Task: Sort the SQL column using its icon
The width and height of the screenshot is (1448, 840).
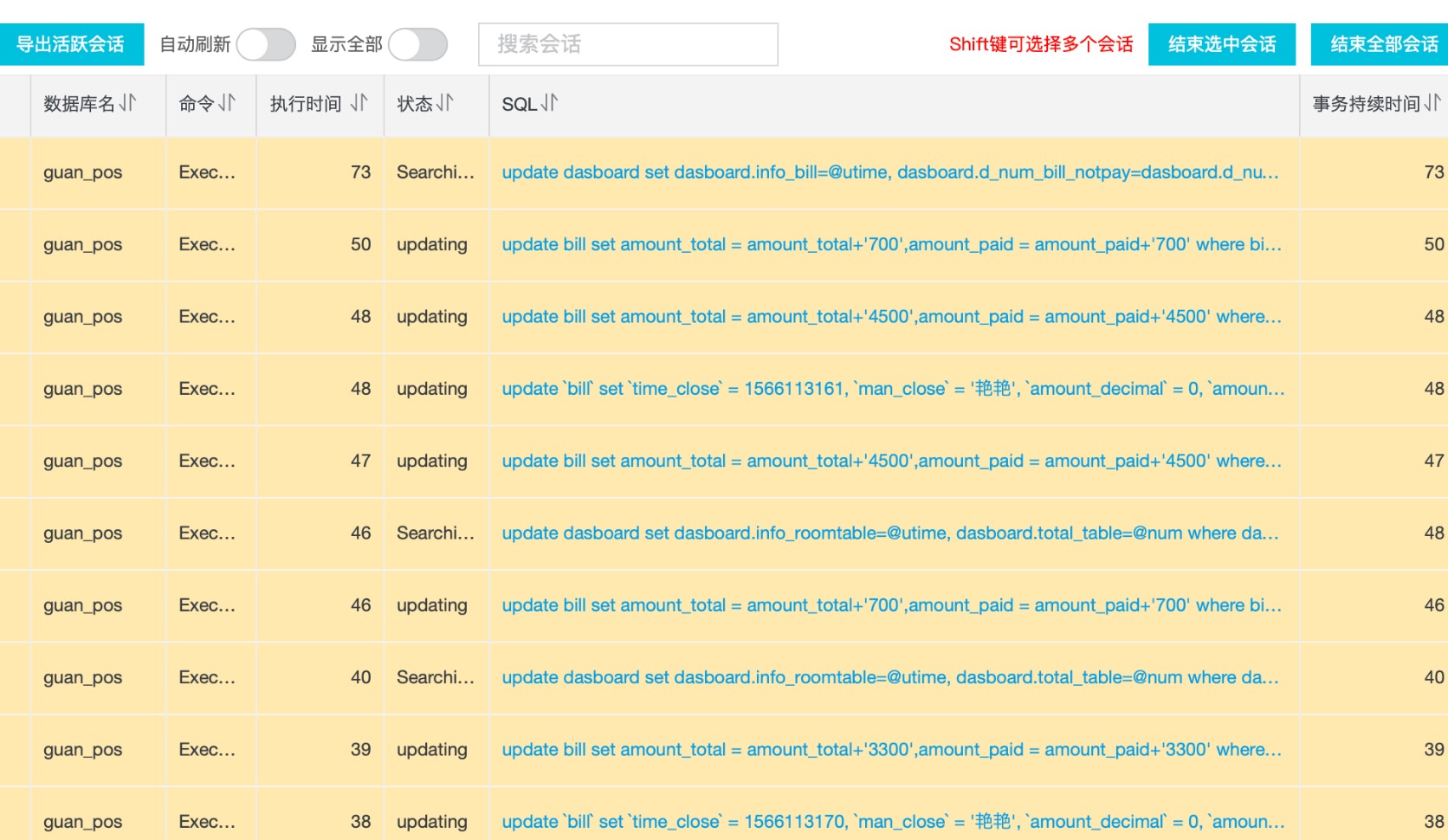Action: click(550, 103)
